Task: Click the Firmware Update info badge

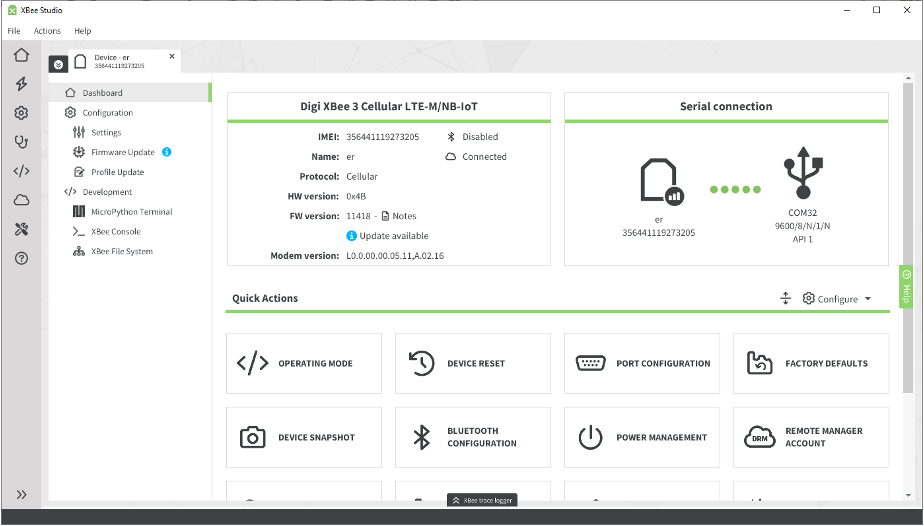Action: (167, 152)
